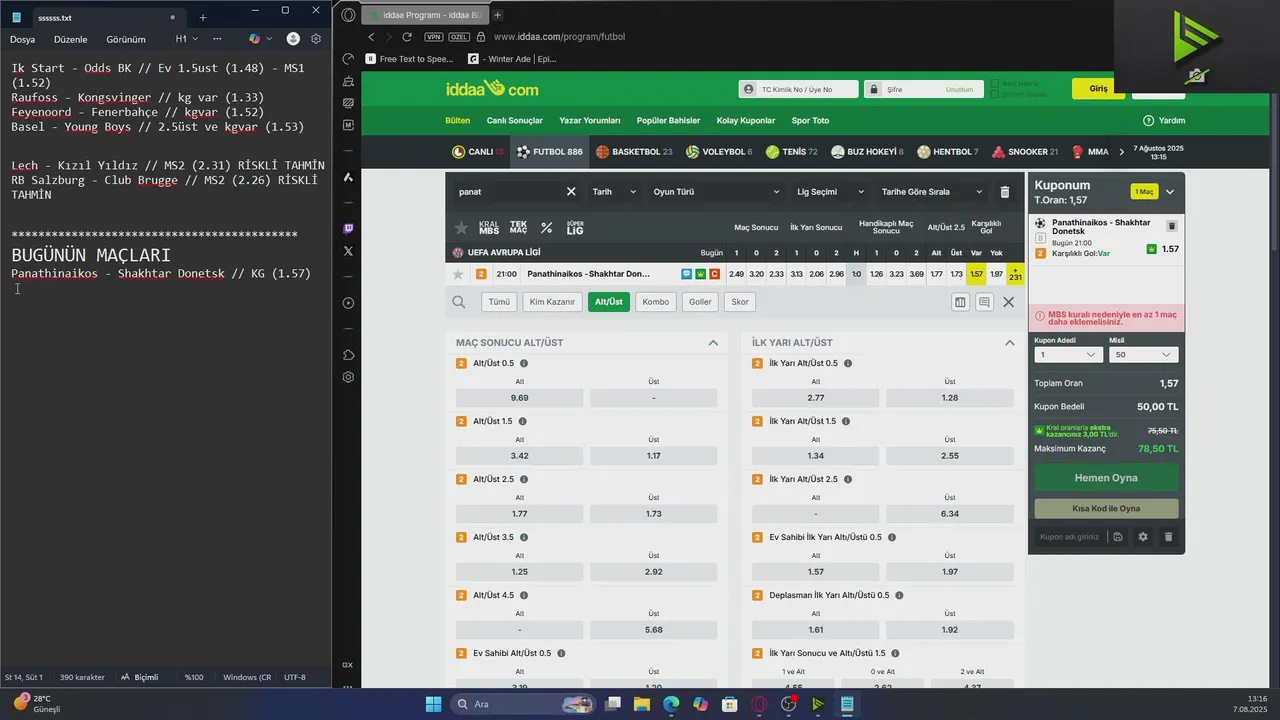
Task: Open Spor Toto menu
Action: tap(810, 121)
